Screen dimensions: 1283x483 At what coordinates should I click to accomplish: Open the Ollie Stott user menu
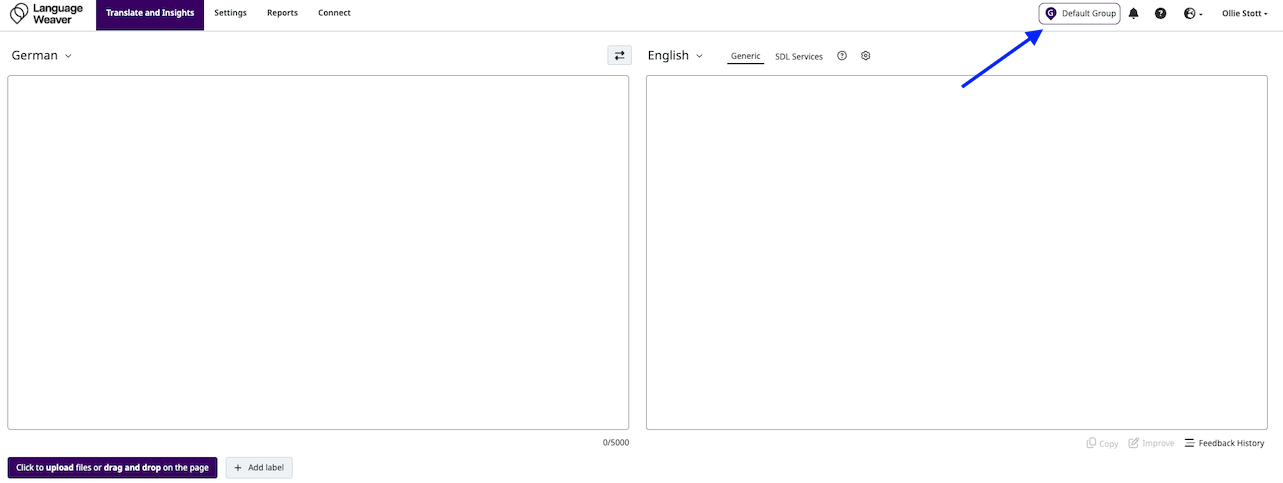1244,14
